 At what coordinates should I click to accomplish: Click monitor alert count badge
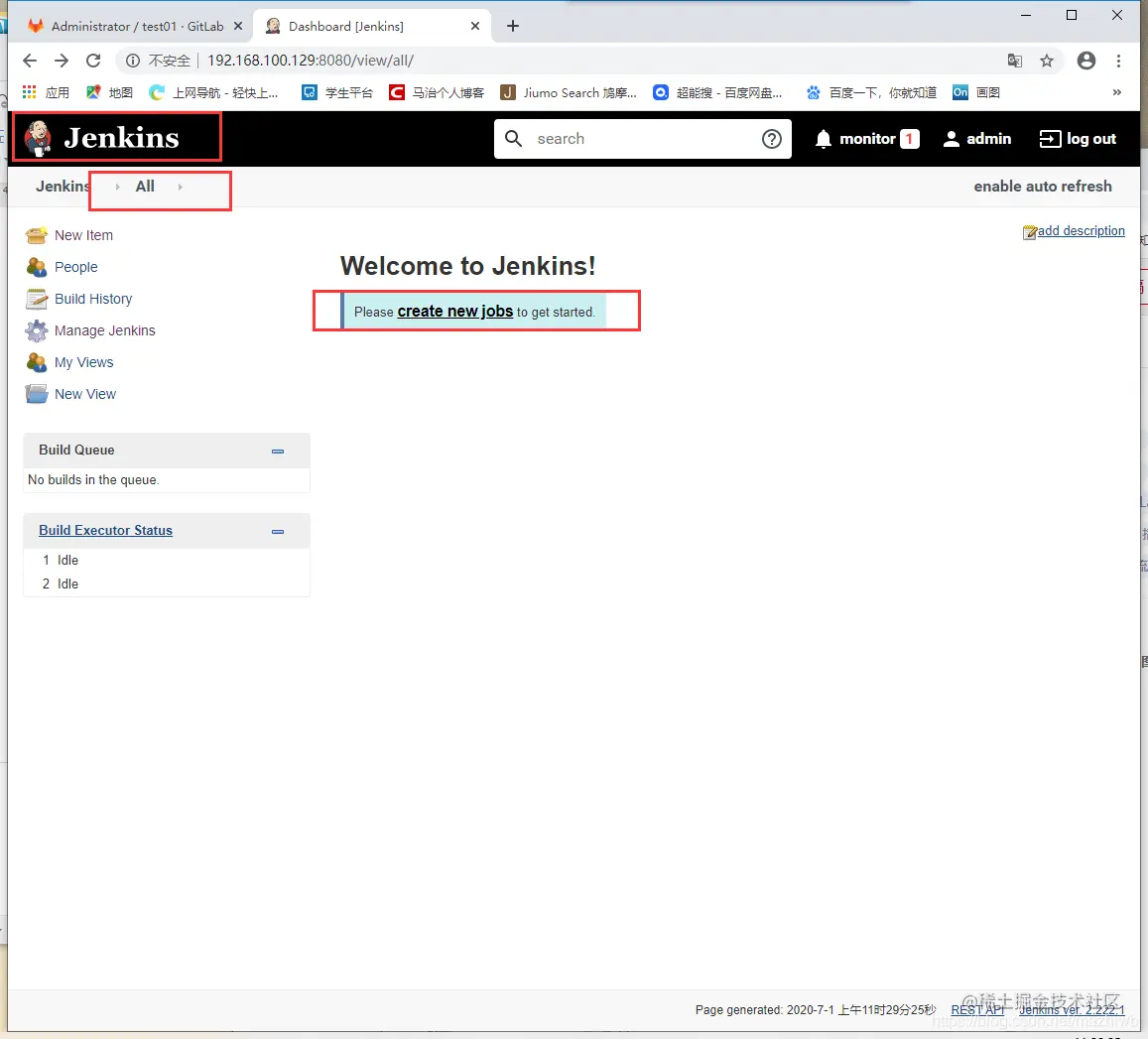pyautogui.click(x=909, y=138)
